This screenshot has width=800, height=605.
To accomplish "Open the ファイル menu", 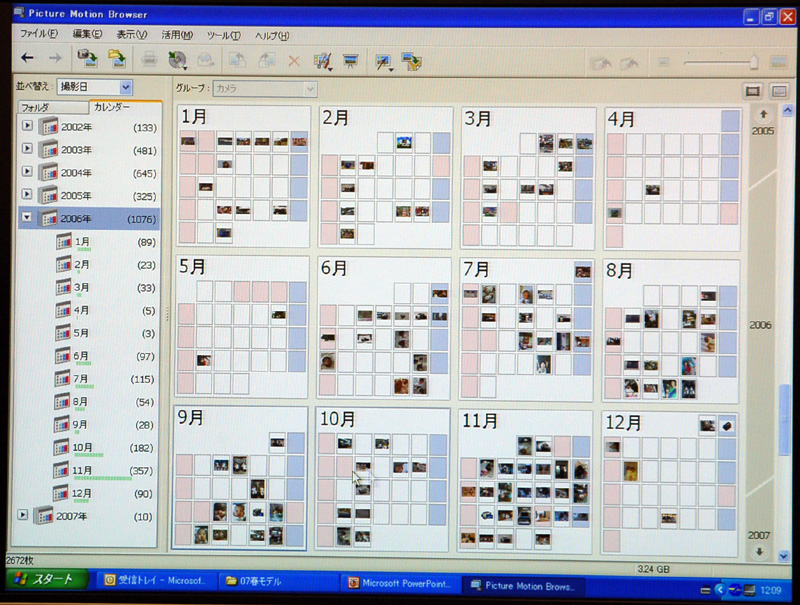I will tap(40, 35).
